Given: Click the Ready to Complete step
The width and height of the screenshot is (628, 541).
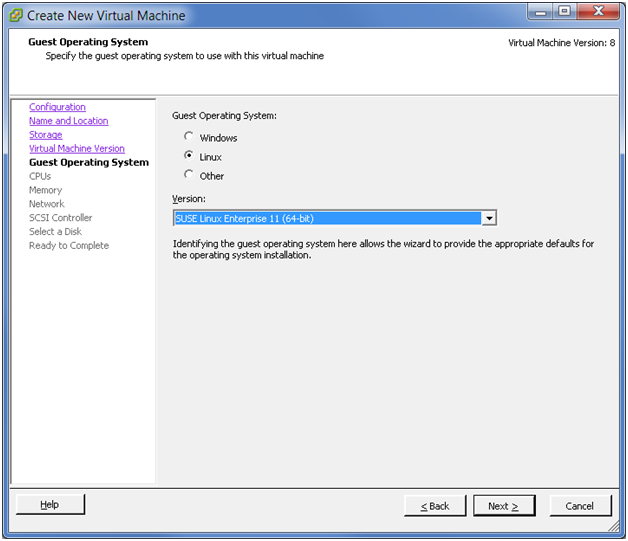Looking at the screenshot, I should tap(69, 245).
